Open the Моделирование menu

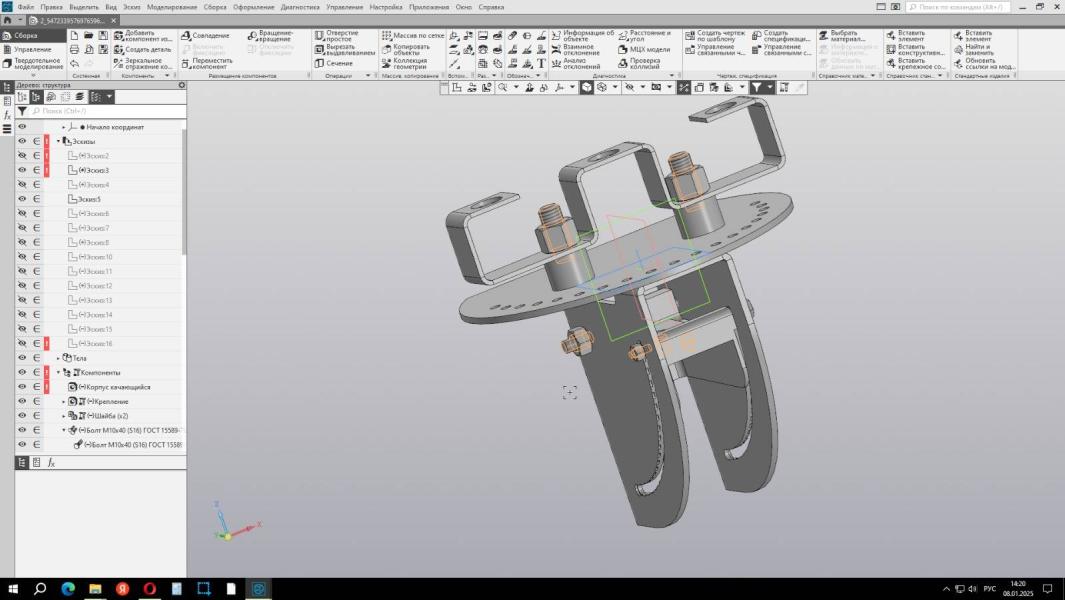[172, 7]
